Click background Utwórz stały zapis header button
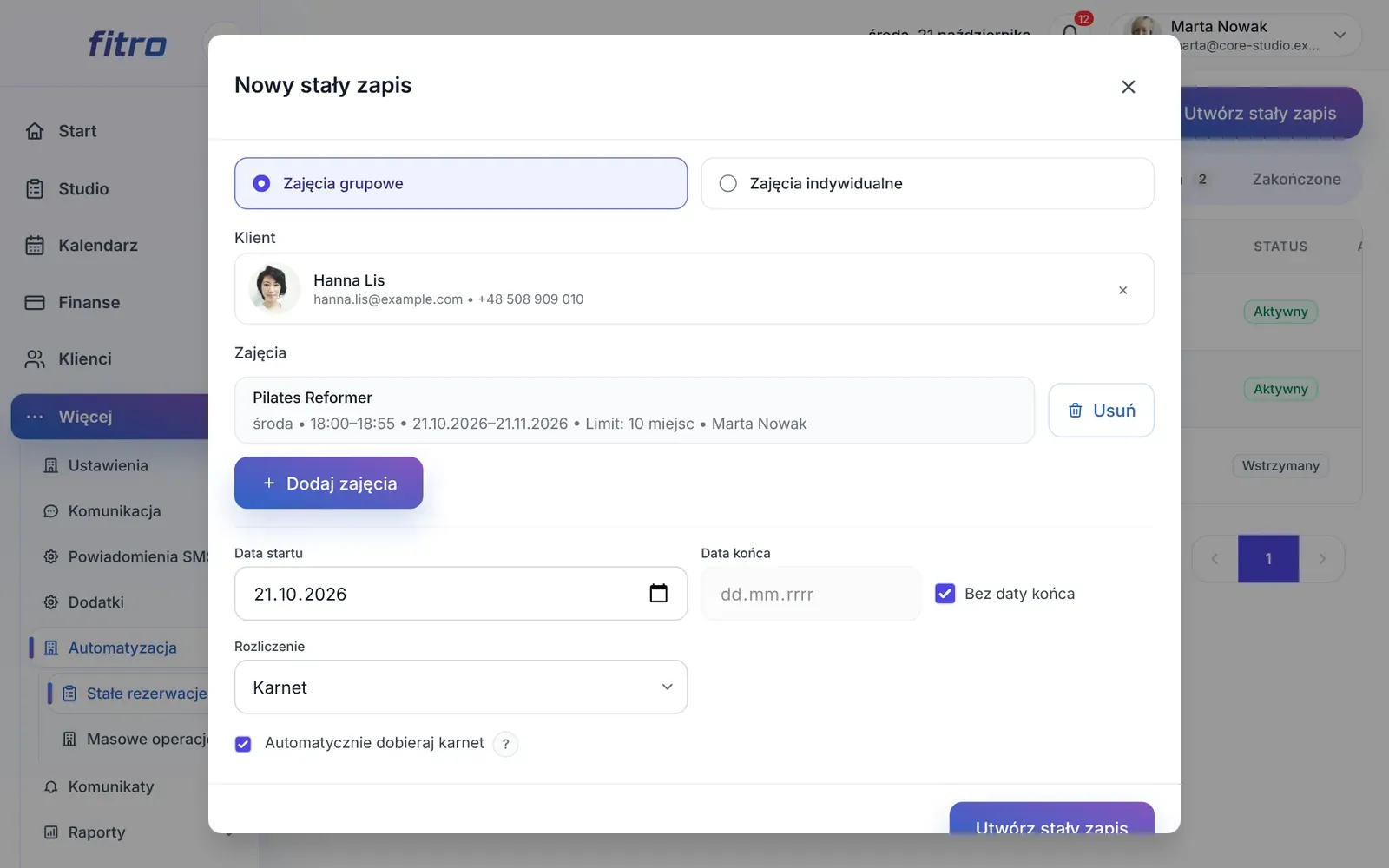Image resolution: width=1389 pixels, height=868 pixels. click(x=1271, y=114)
